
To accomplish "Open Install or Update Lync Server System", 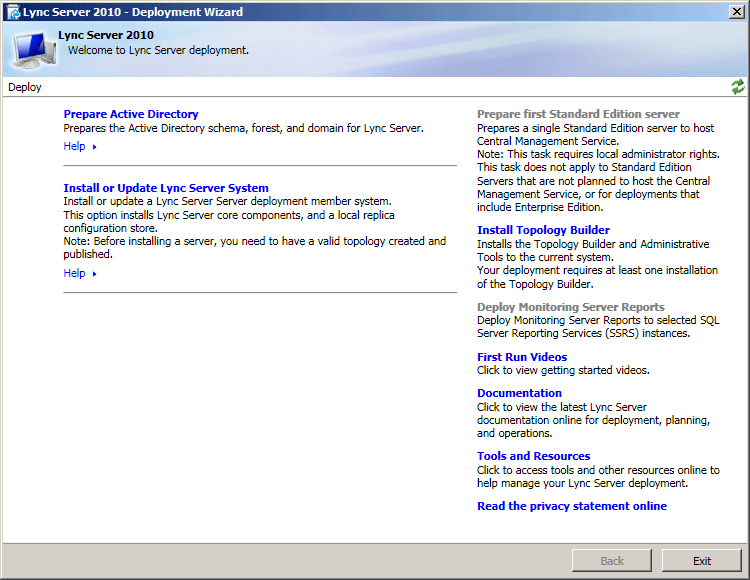I will click(x=166, y=188).
